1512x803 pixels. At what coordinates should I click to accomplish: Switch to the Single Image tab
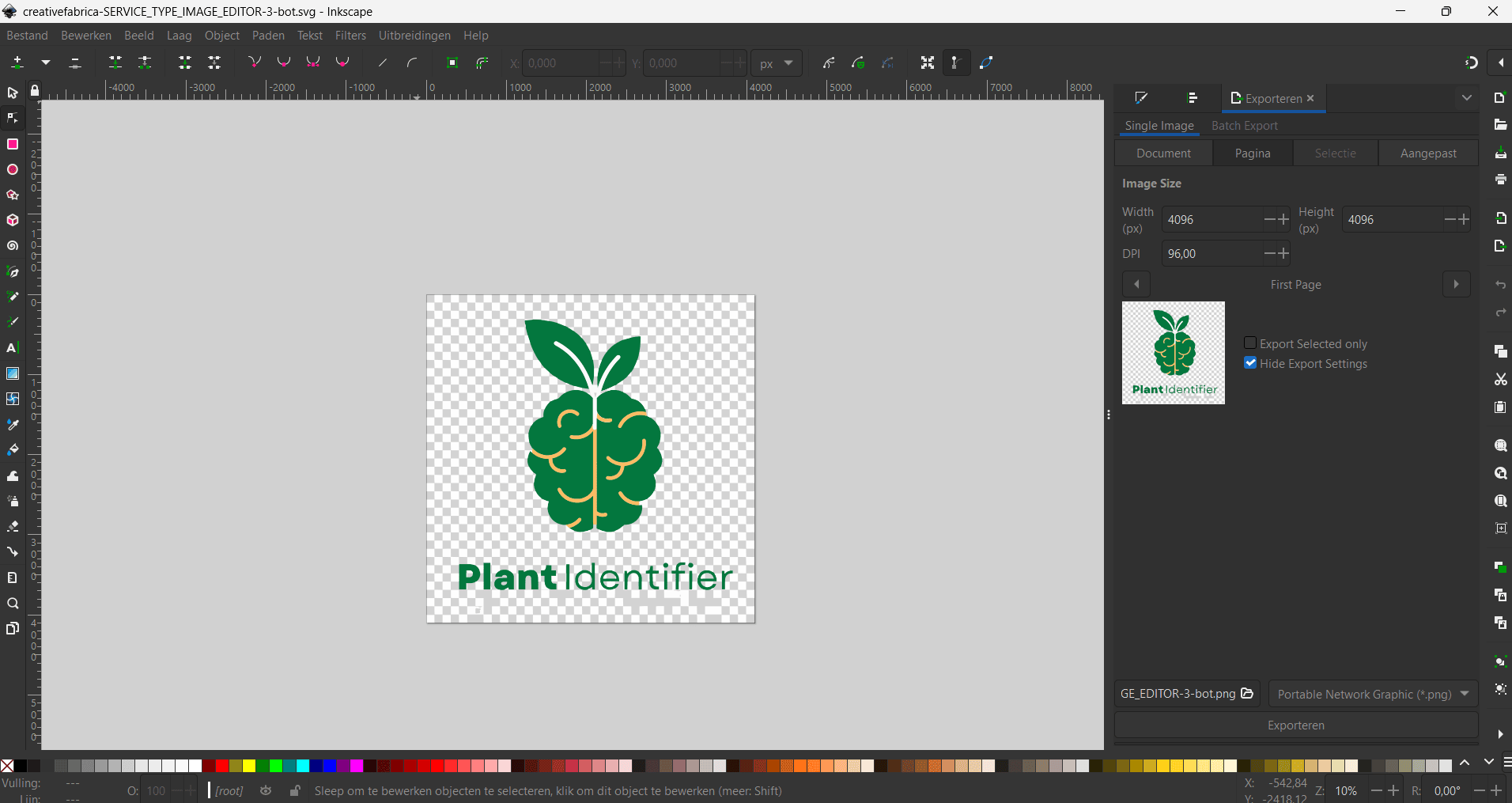pos(1159,126)
